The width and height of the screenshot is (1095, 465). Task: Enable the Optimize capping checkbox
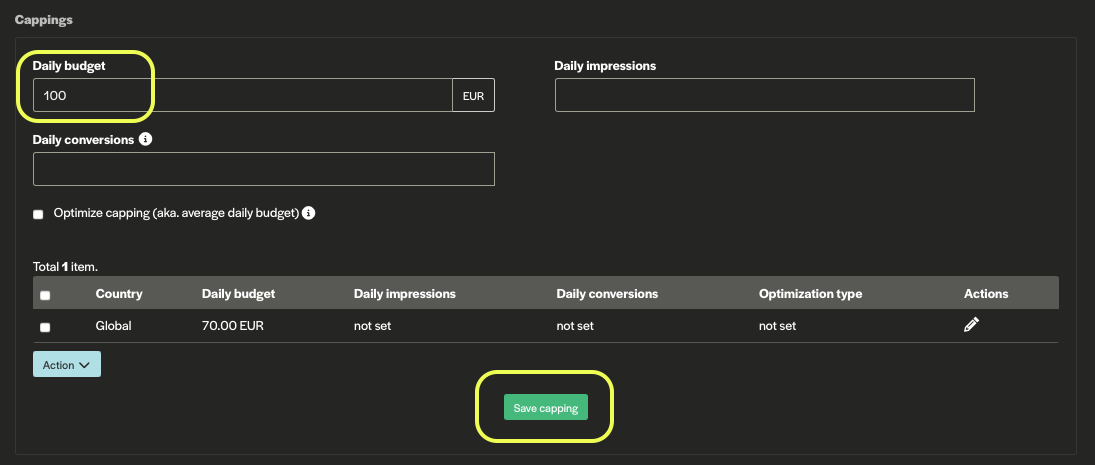pyautogui.click(x=39, y=214)
